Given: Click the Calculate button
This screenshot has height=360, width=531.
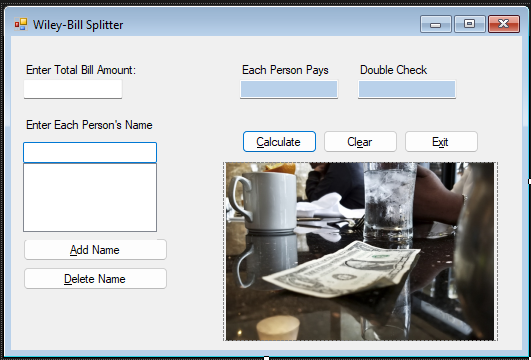Looking at the screenshot, I should pyautogui.click(x=279, y=142).
